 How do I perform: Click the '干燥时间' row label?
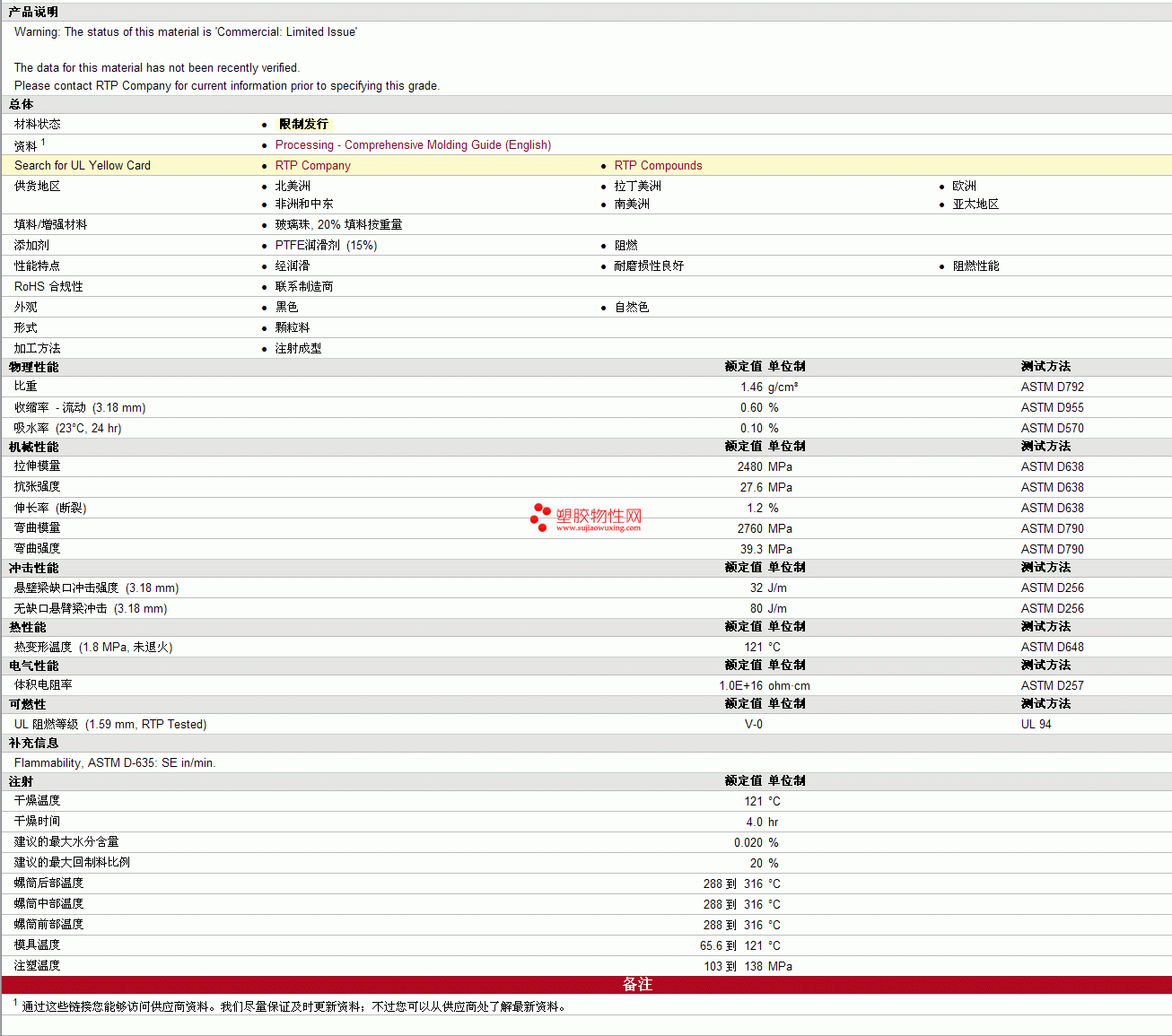[x=37, y=821]
